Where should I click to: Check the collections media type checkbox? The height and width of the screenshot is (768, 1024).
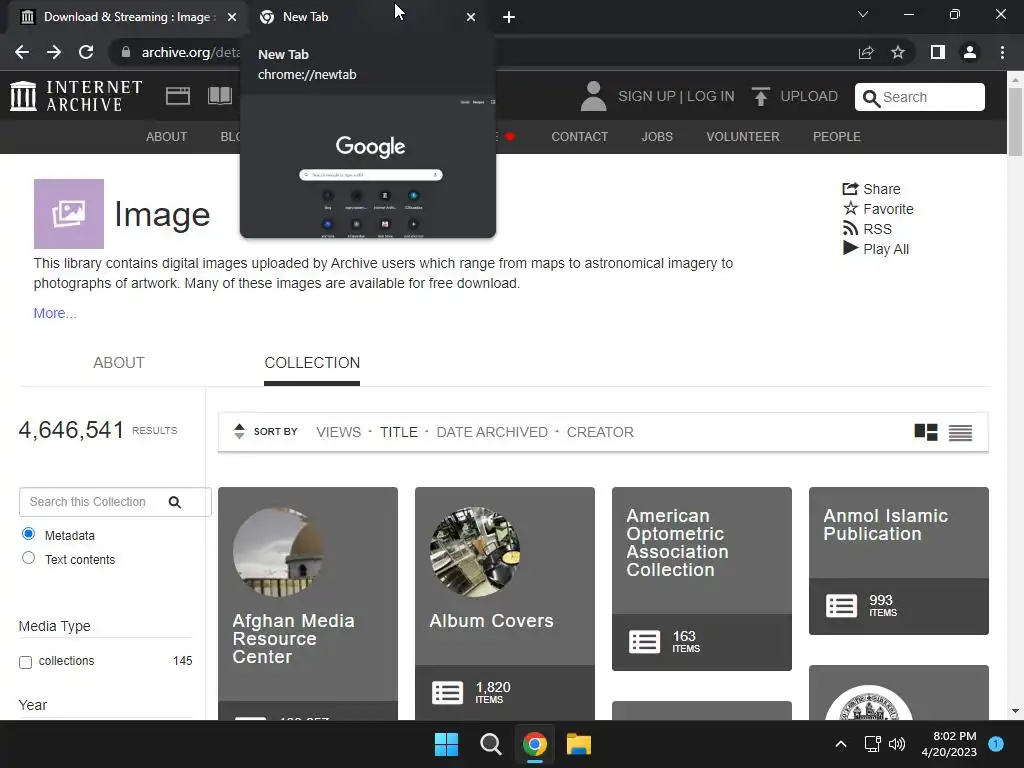click(x=25, y=662)
